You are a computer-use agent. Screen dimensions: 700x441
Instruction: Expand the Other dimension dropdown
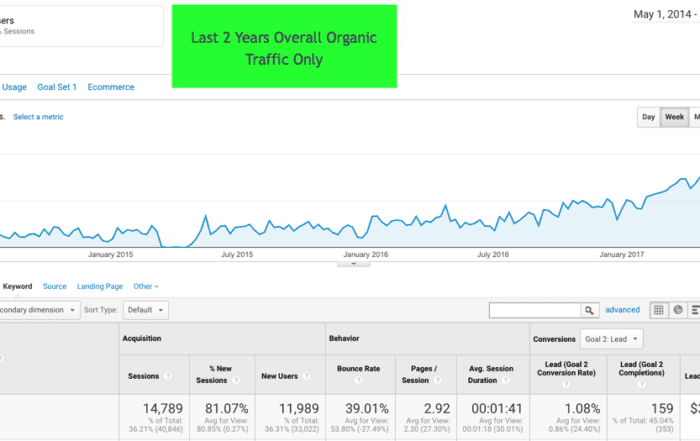pyautogui.click(x=147, y=286)
